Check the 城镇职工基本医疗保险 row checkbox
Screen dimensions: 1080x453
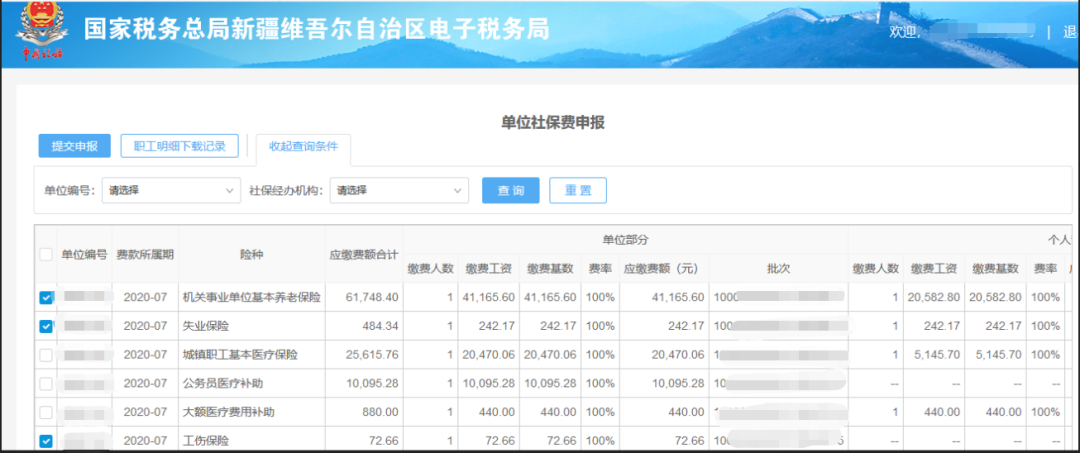tap(46, 355)
